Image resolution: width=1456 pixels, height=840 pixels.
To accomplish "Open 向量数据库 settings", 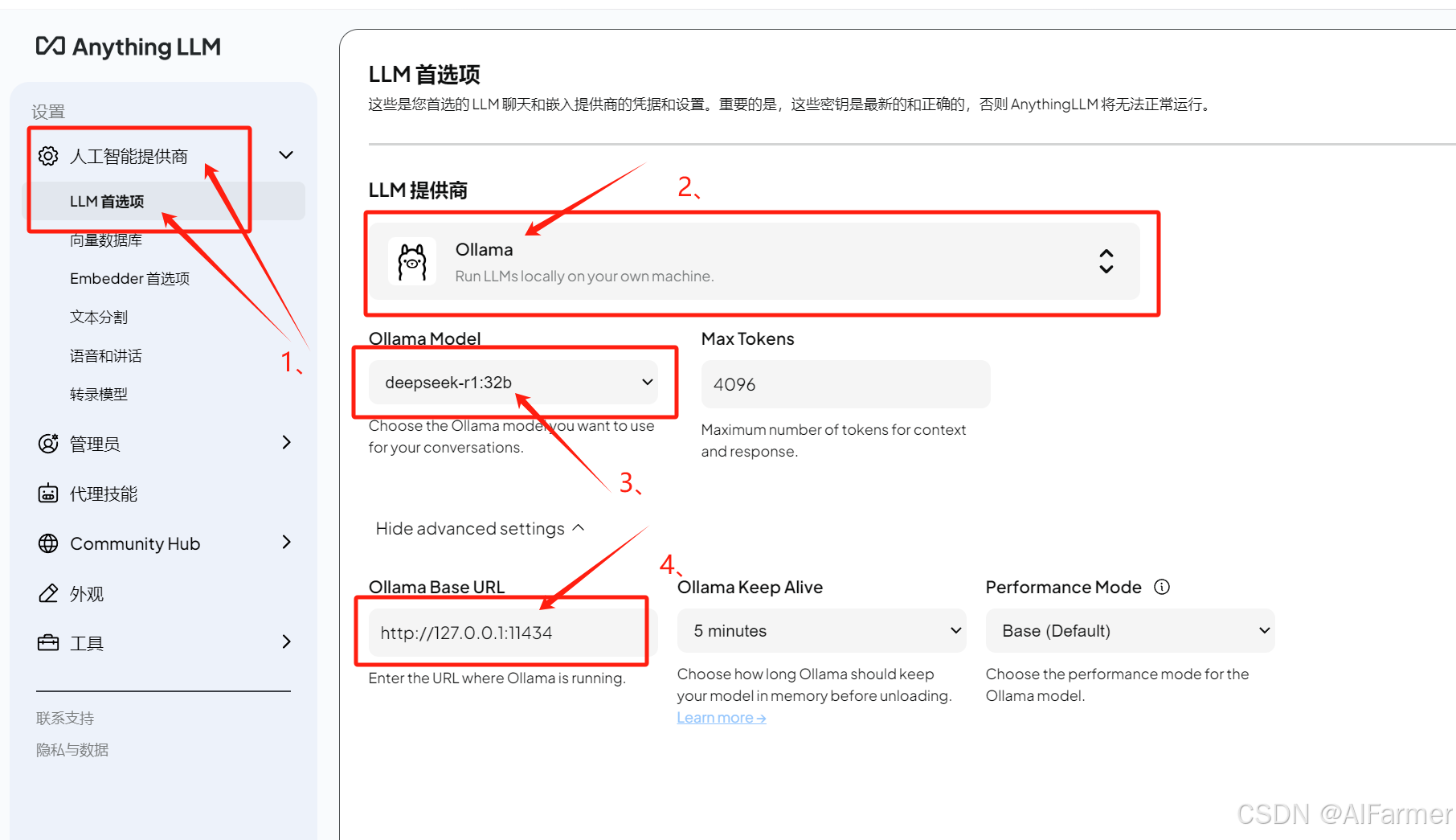I will [x=106, y=240].
